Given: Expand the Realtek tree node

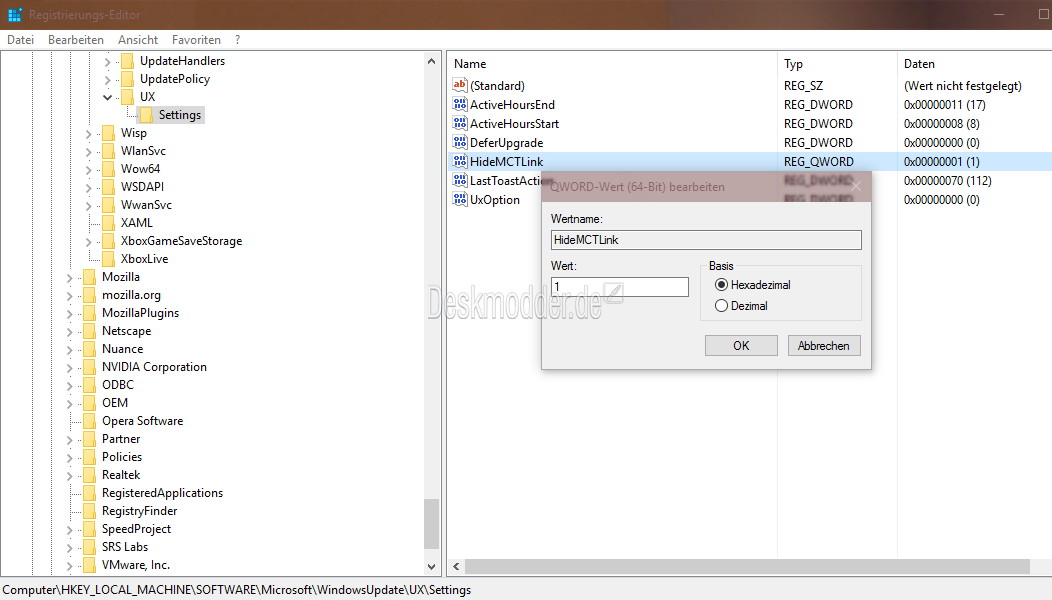Looking at the screenshot, I should click(x=70, y=475).
